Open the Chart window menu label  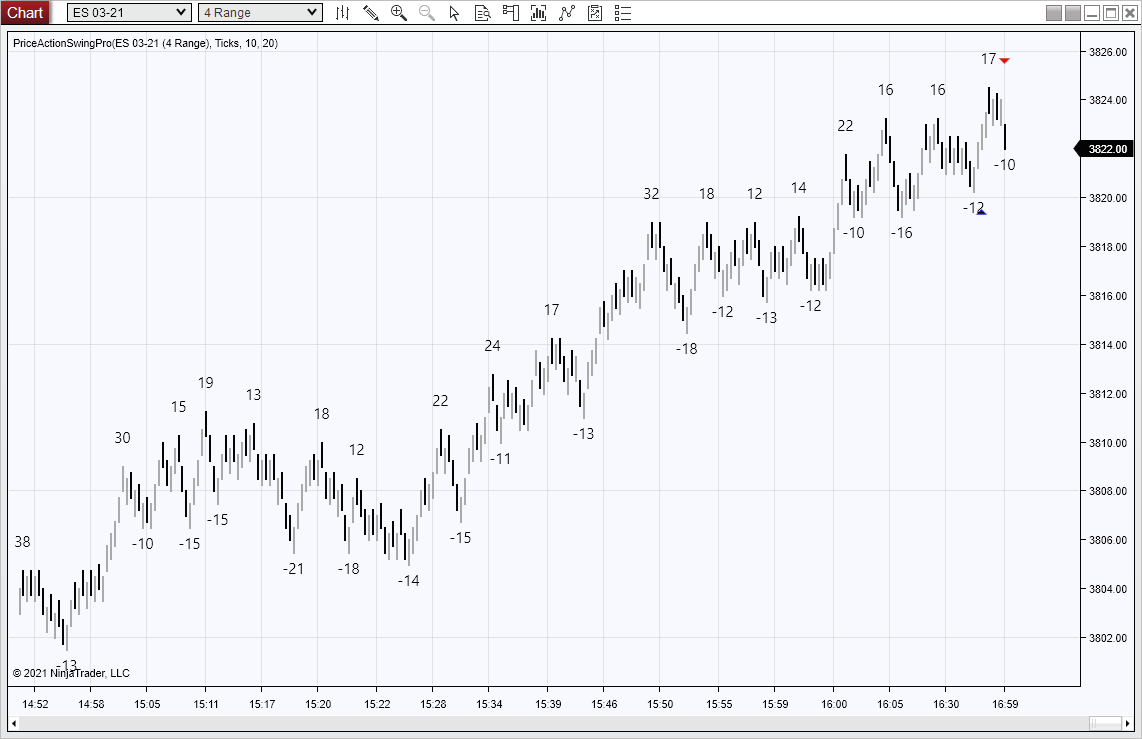[25, 12]
